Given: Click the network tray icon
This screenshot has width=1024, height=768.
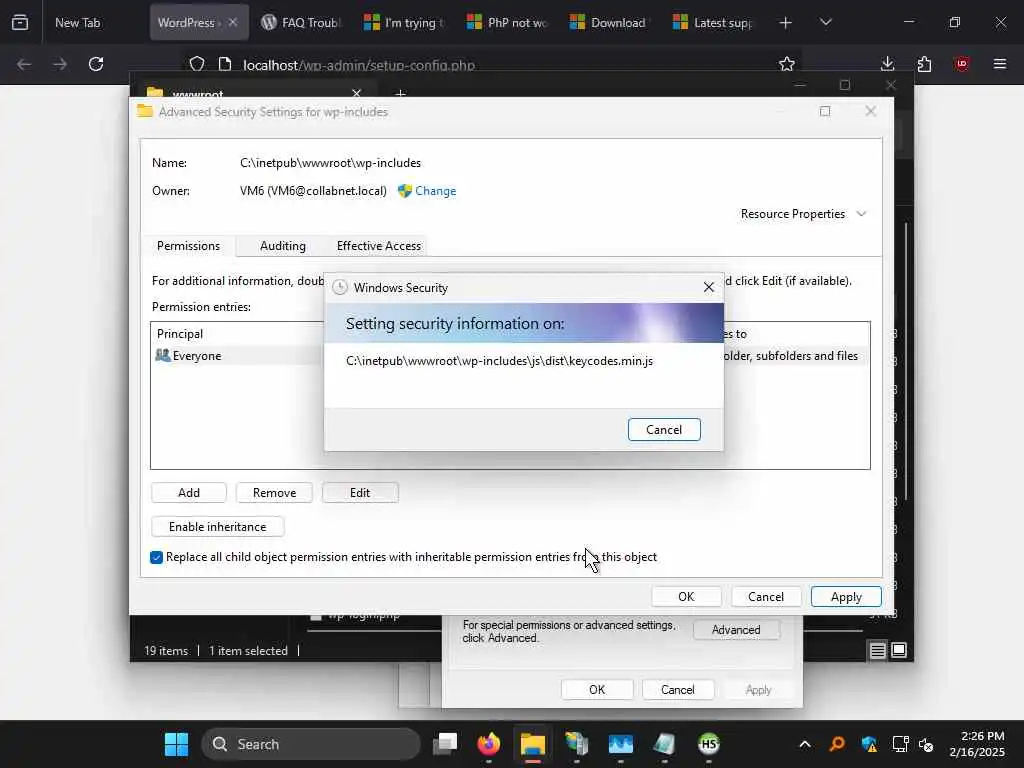Looking at the screenshot, I should coord(901,744).
